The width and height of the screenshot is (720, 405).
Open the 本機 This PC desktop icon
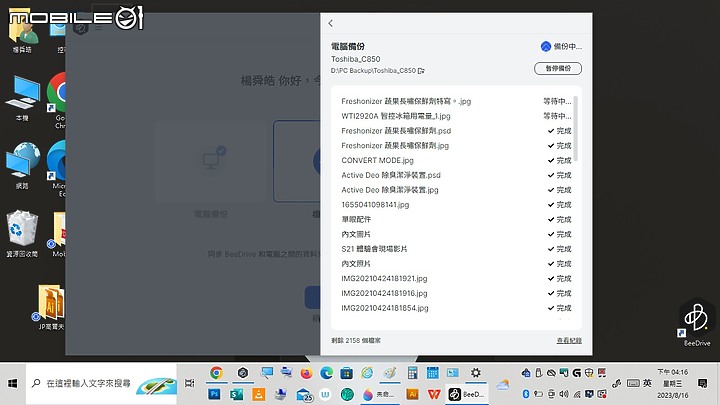22,98
